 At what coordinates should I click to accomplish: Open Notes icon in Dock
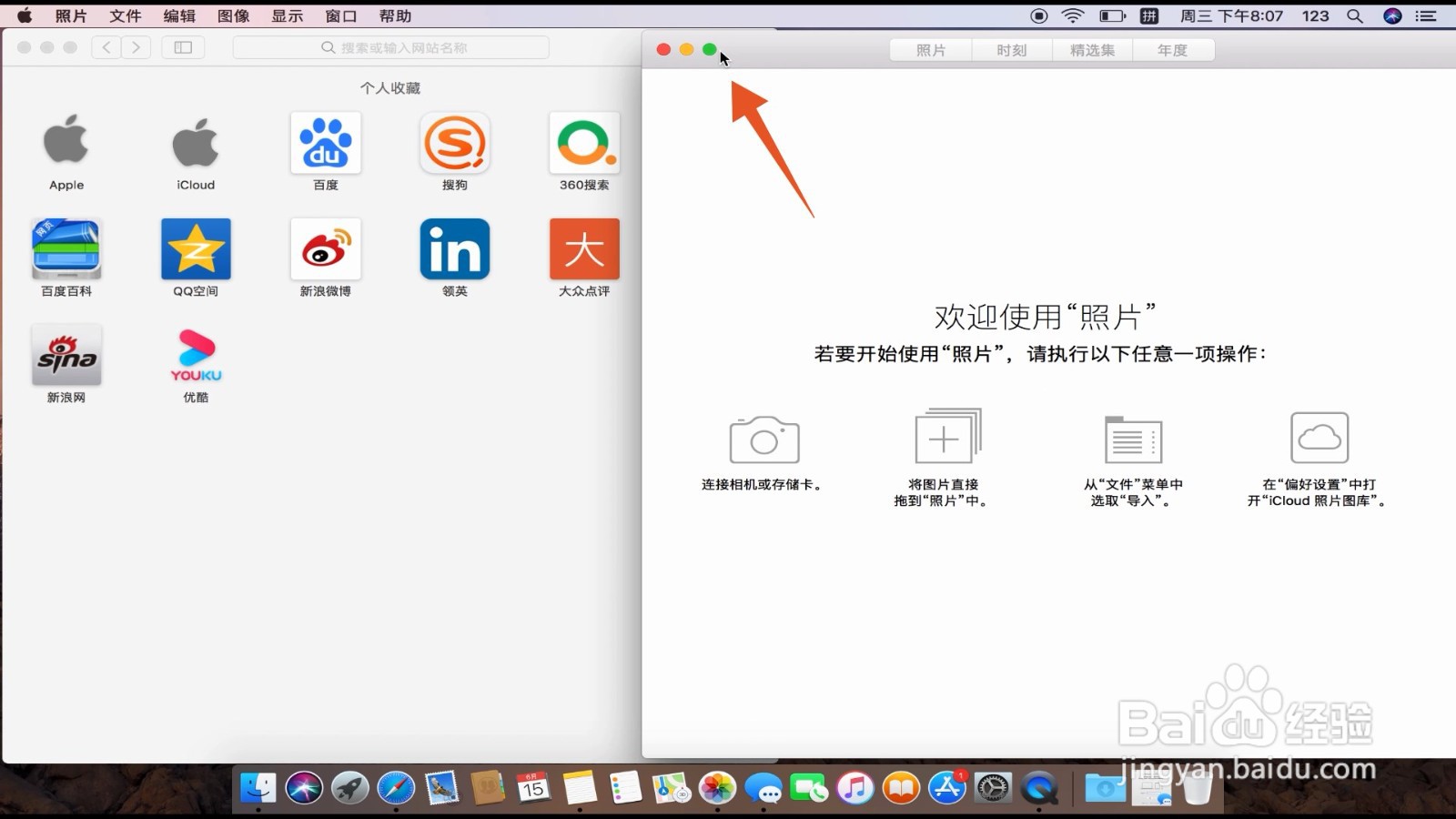click(580, 787)
